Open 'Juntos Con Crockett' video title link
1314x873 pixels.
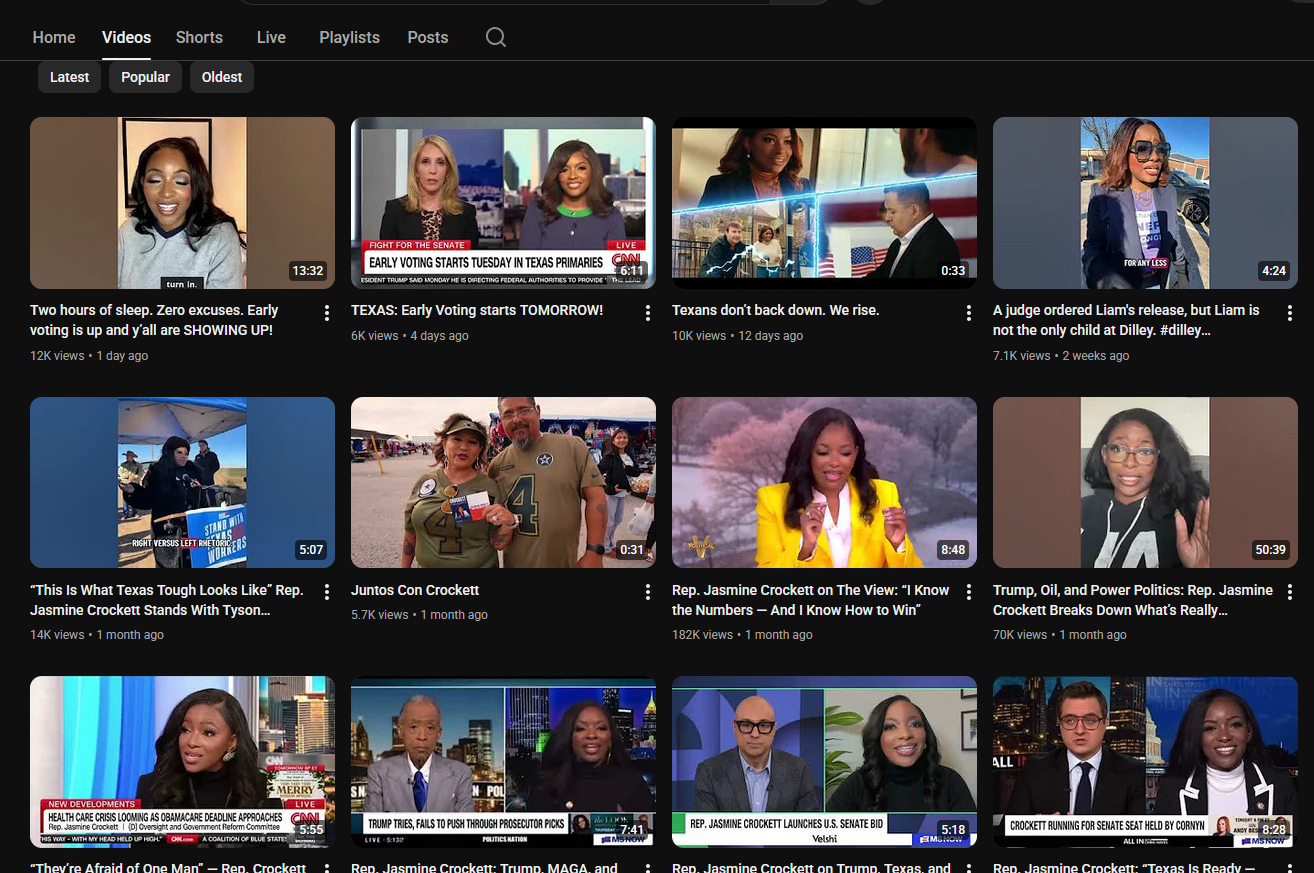415,590
